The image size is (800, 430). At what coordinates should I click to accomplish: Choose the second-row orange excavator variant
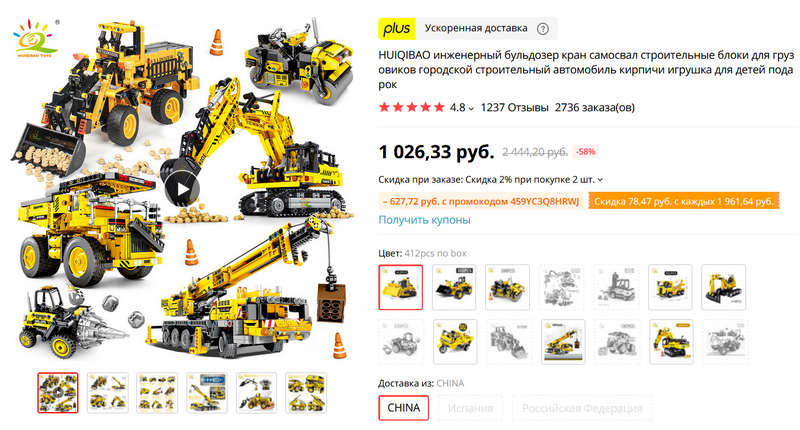(671, 342)
